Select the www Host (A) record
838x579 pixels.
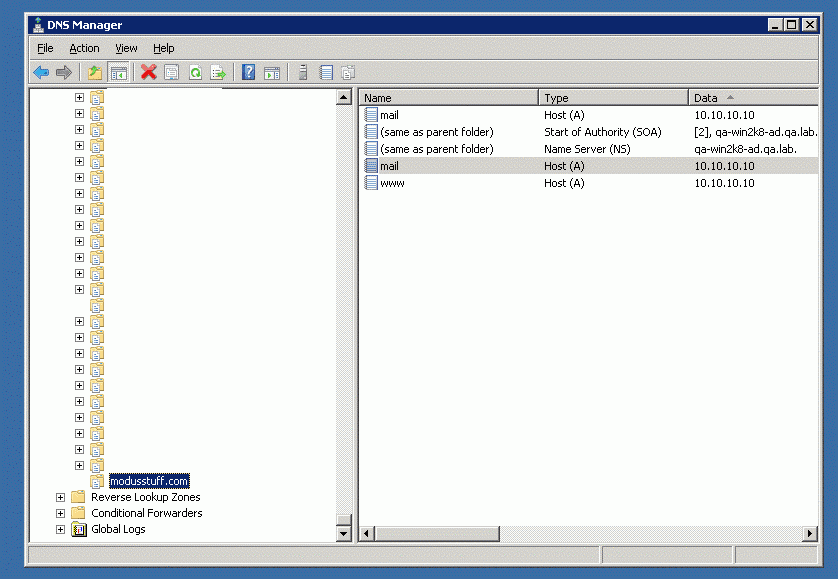(392, 183)
